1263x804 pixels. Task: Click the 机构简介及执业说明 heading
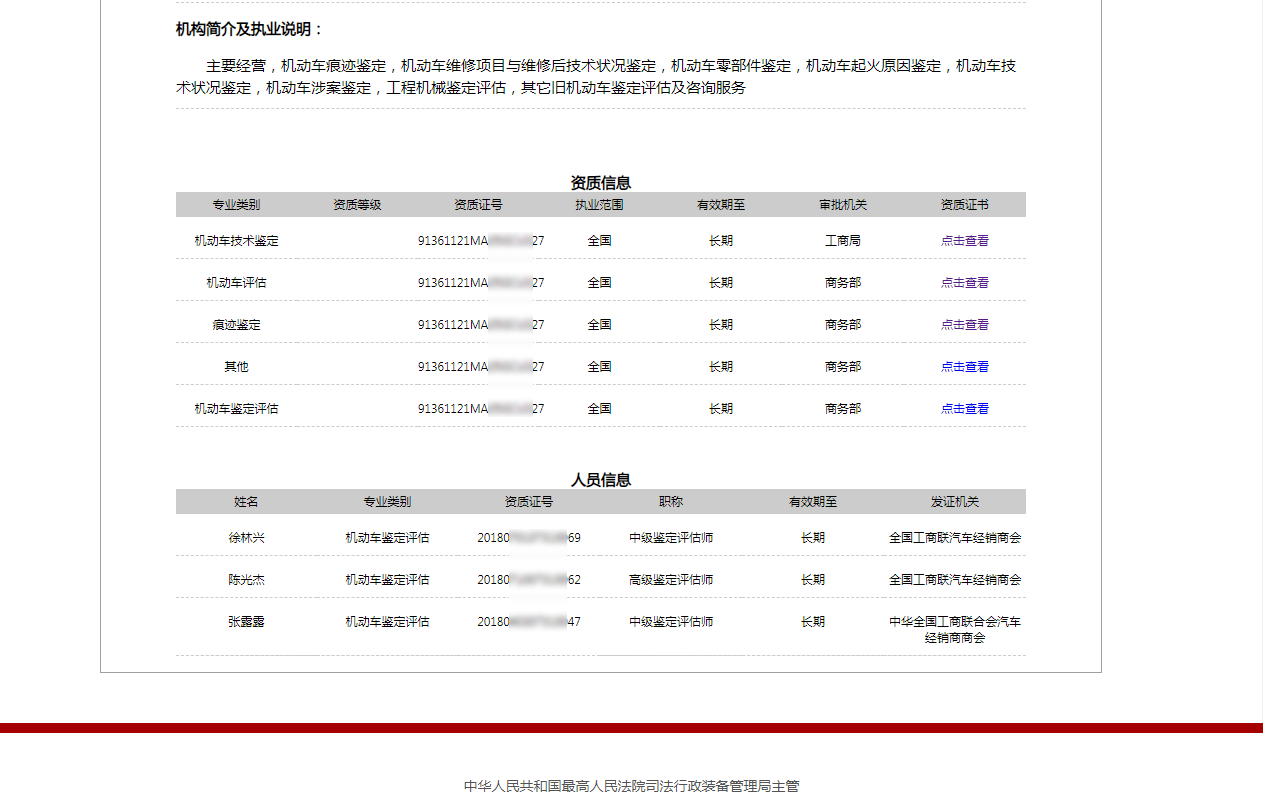point(250,29)
